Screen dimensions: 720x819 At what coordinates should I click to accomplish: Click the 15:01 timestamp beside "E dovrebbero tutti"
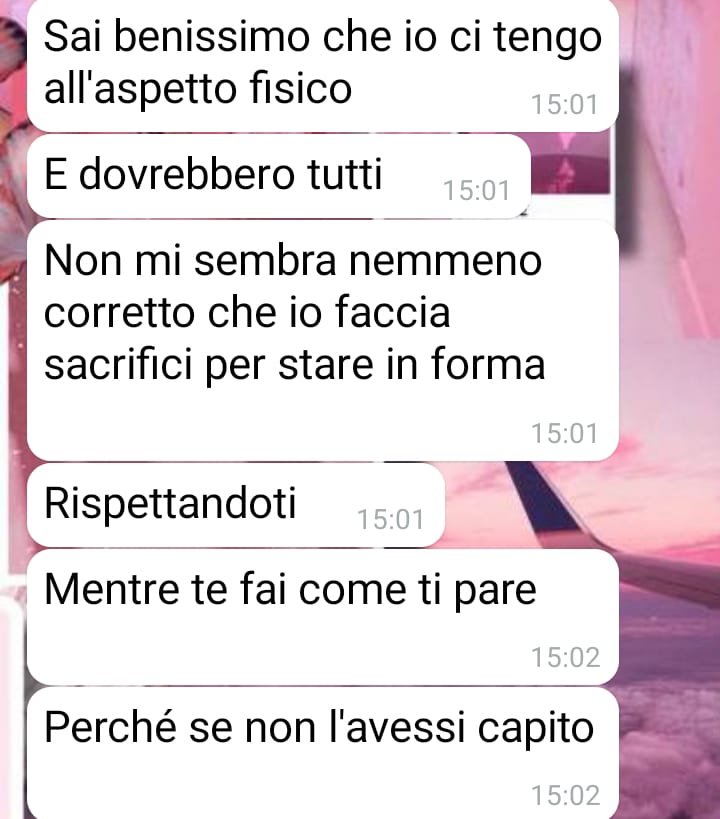coord(476,191)
